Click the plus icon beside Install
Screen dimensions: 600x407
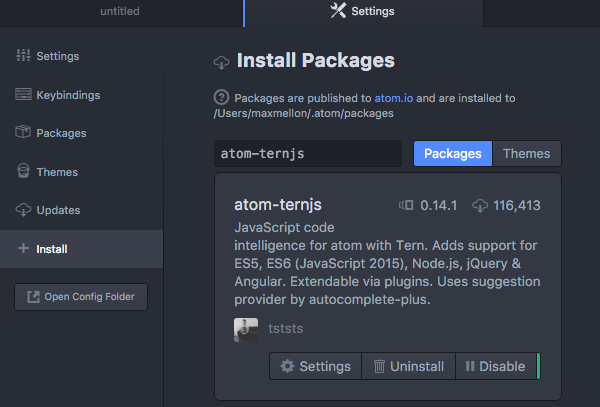(23, 248)
